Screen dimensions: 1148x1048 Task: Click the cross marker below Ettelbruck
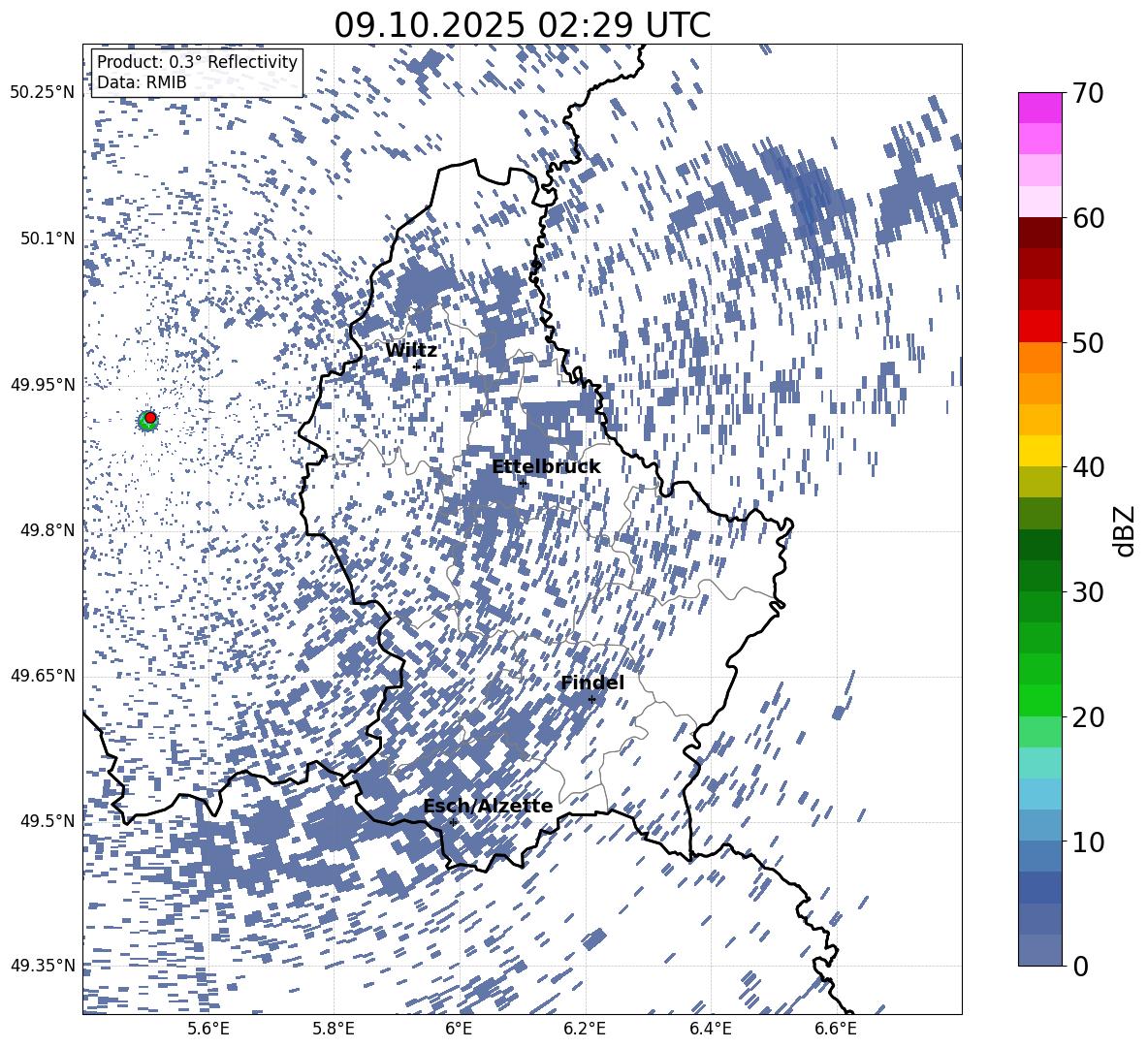pos(523,483)
